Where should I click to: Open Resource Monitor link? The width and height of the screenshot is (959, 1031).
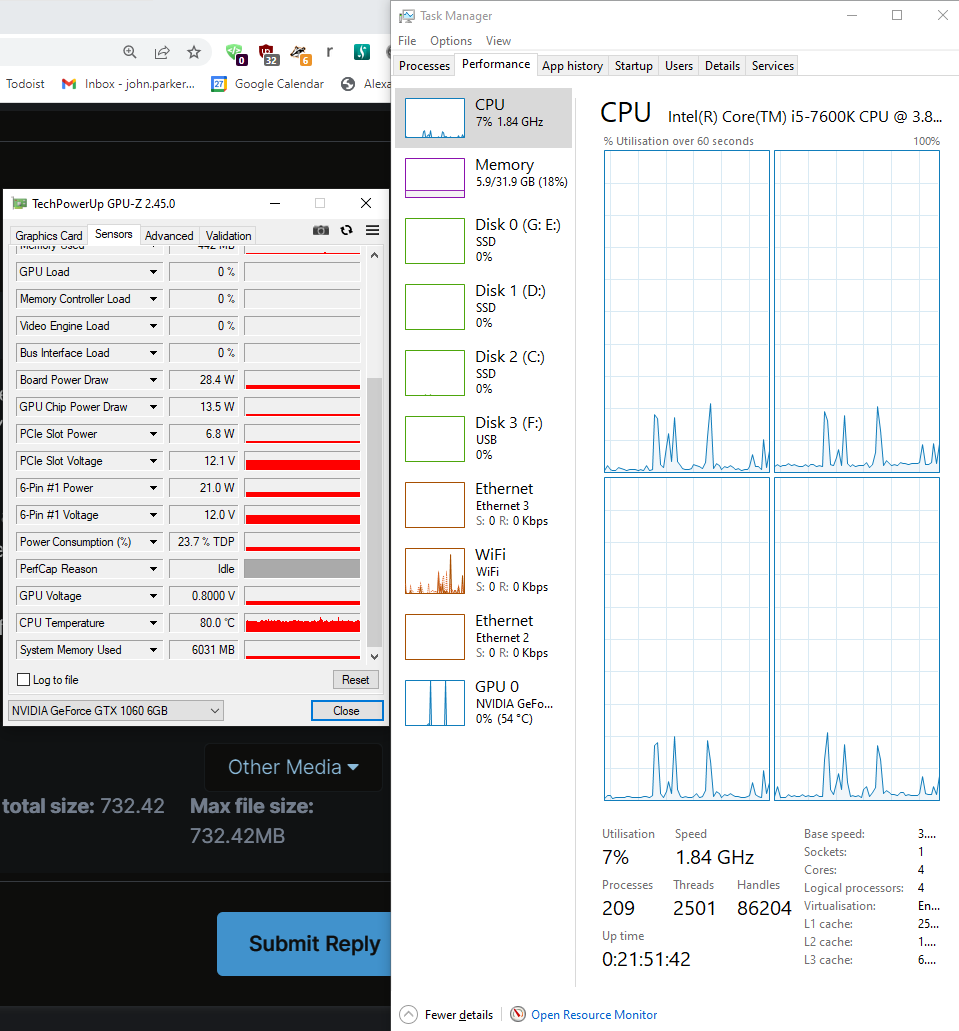594,1015
